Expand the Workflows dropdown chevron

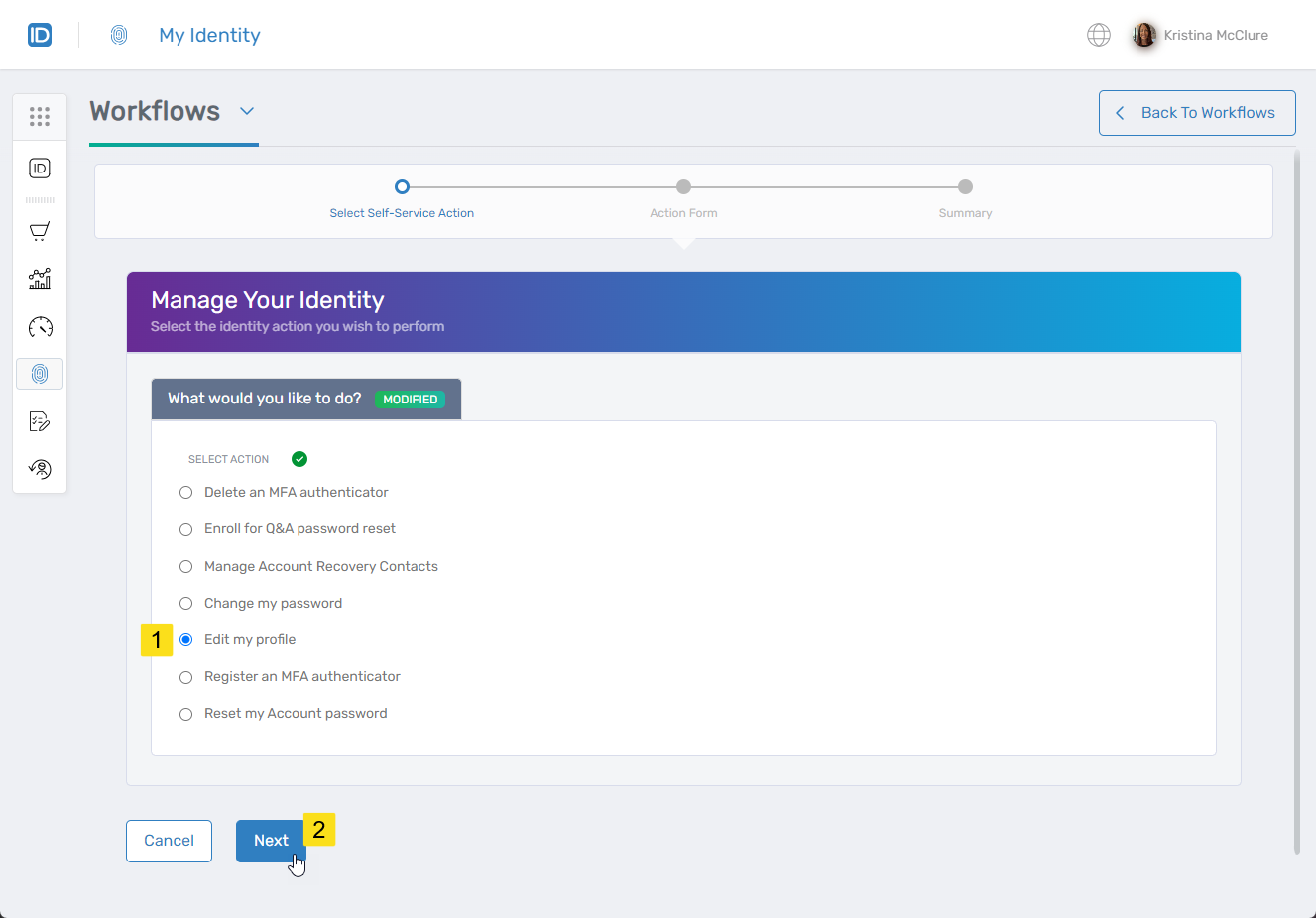coord(247,111)
